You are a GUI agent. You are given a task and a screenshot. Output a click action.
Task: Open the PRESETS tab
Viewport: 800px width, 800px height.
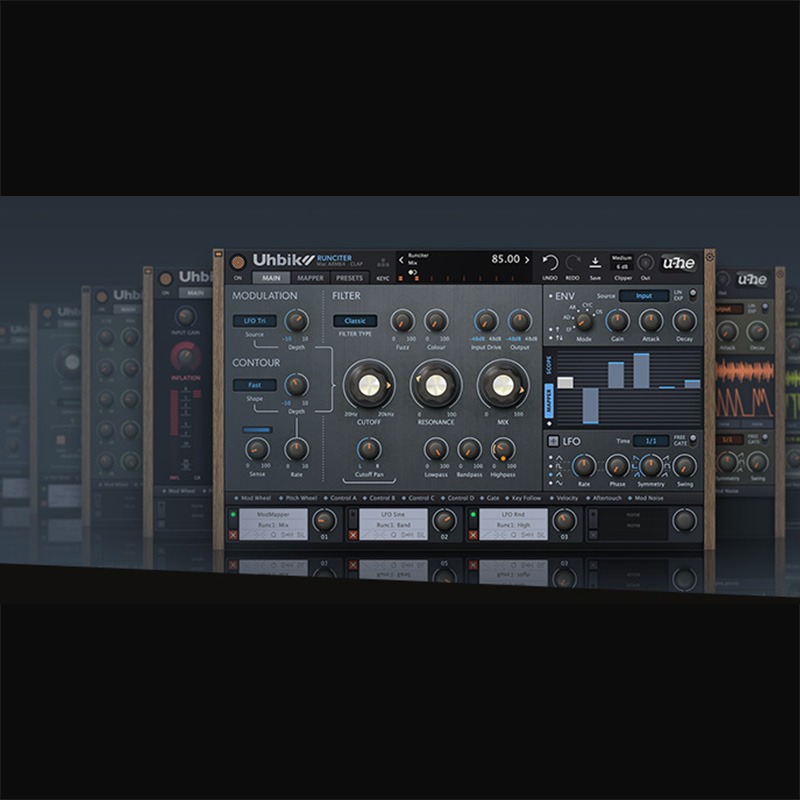point(349,278)
